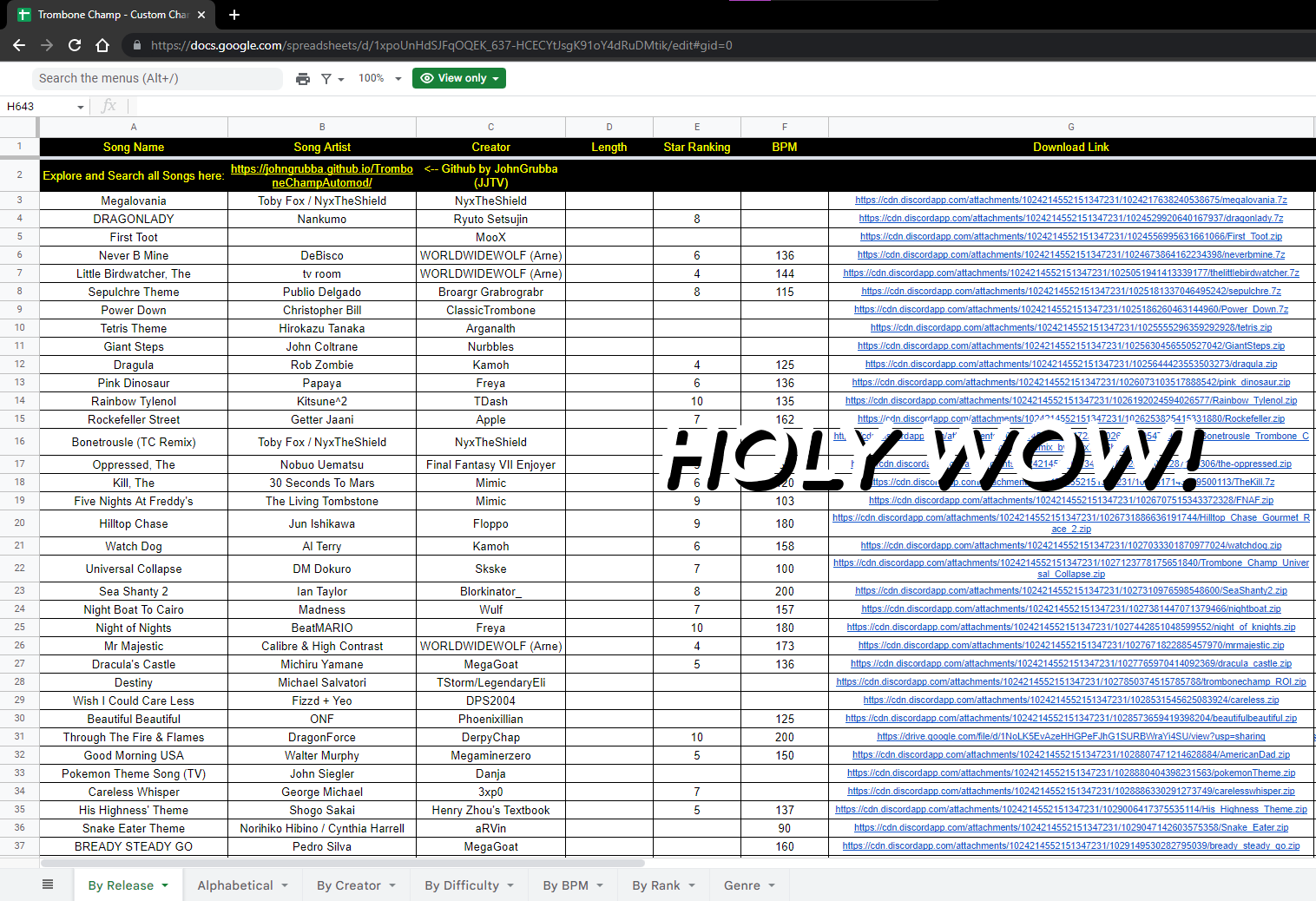Open By Rank sheet tab arrow menu

[x=692, y=885]
